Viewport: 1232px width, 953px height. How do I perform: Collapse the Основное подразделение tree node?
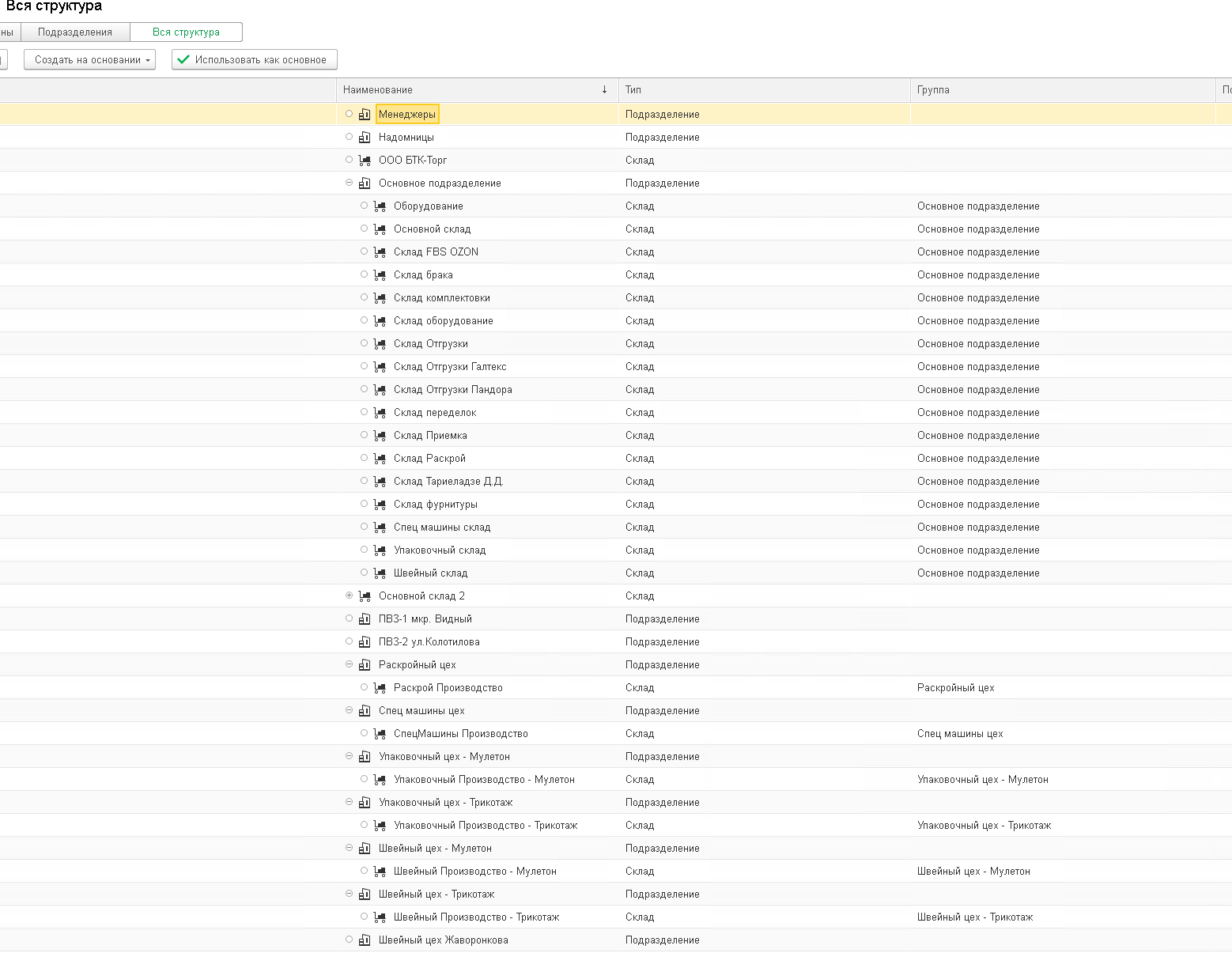pos(349,183)
